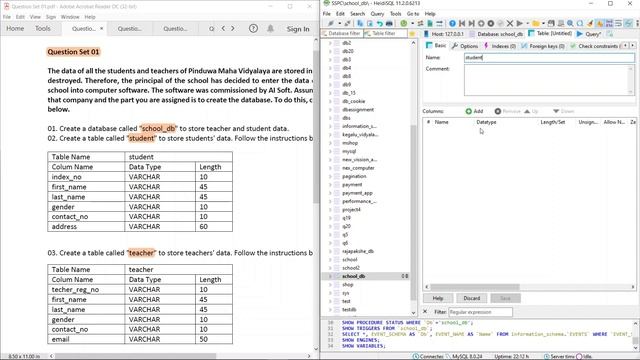Screen dimensions: 640x360
Task: Open the File menu in HeidiSQL
Action: [327, 13]
